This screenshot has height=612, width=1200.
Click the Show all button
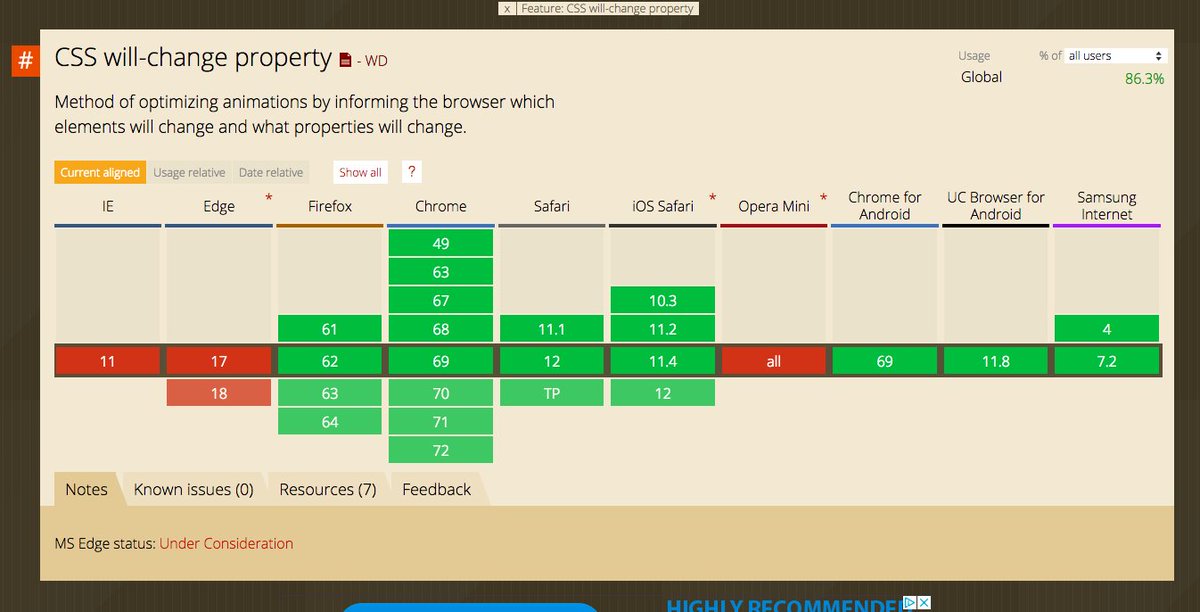coord(360,172)
